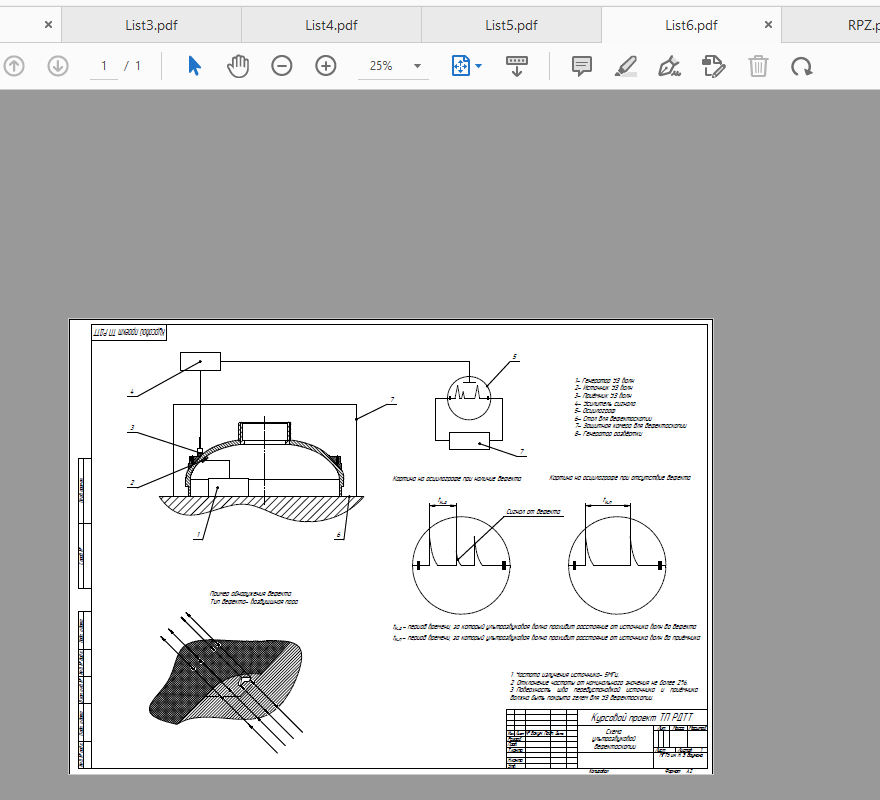Select the Hand pan tool

(238, 66)
